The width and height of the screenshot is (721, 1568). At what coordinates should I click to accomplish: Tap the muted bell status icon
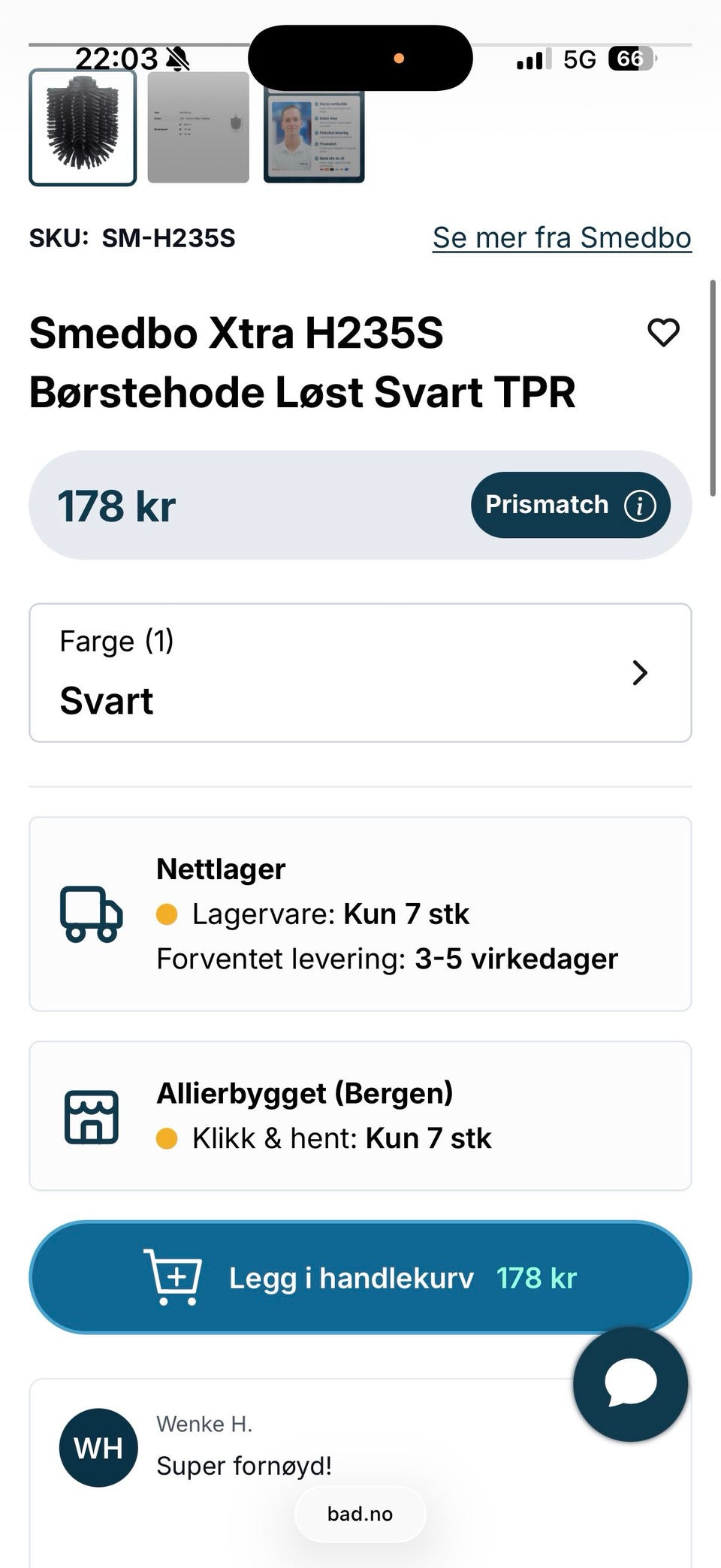[178, 59]
